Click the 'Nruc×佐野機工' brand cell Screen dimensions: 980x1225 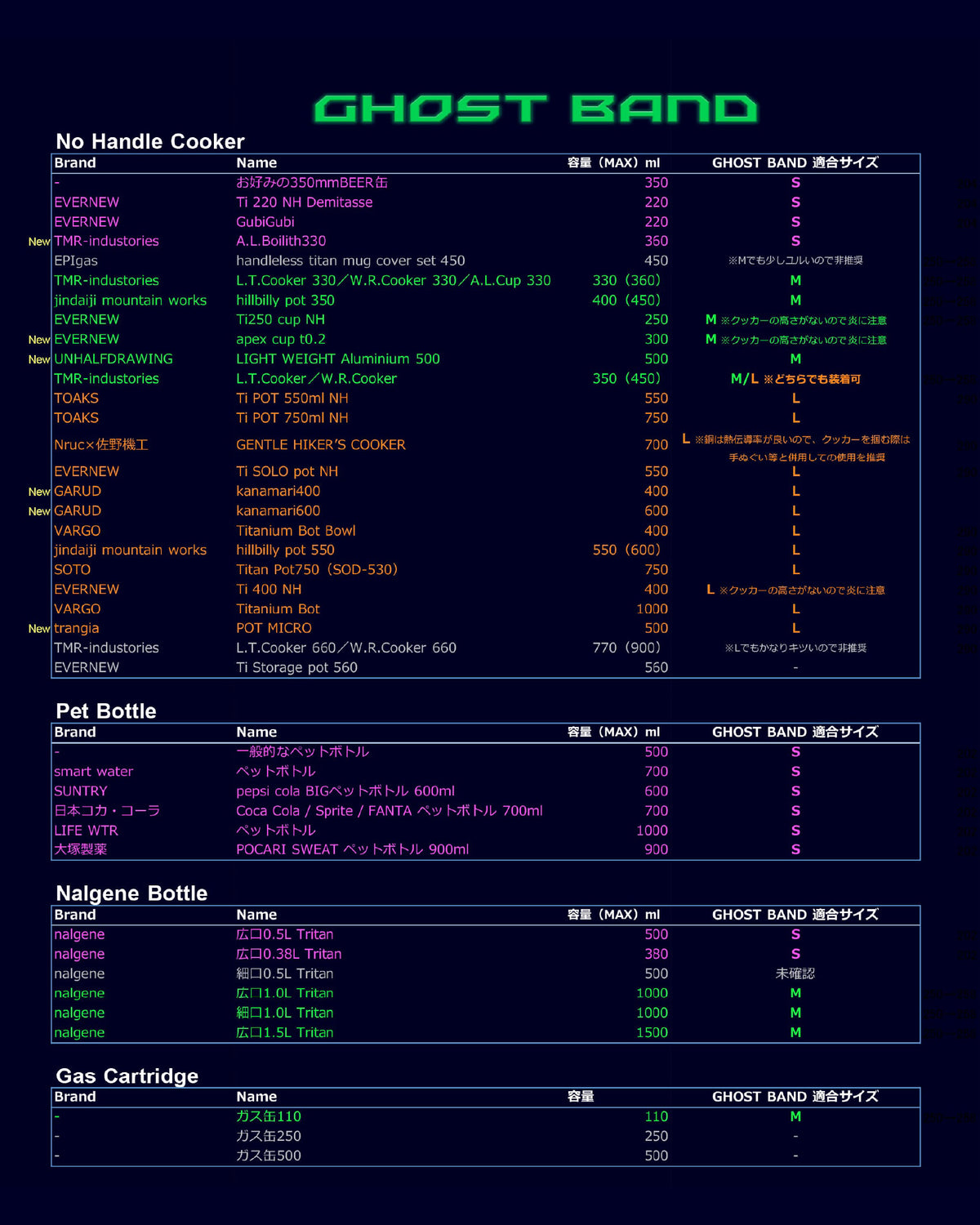(101, 445)
